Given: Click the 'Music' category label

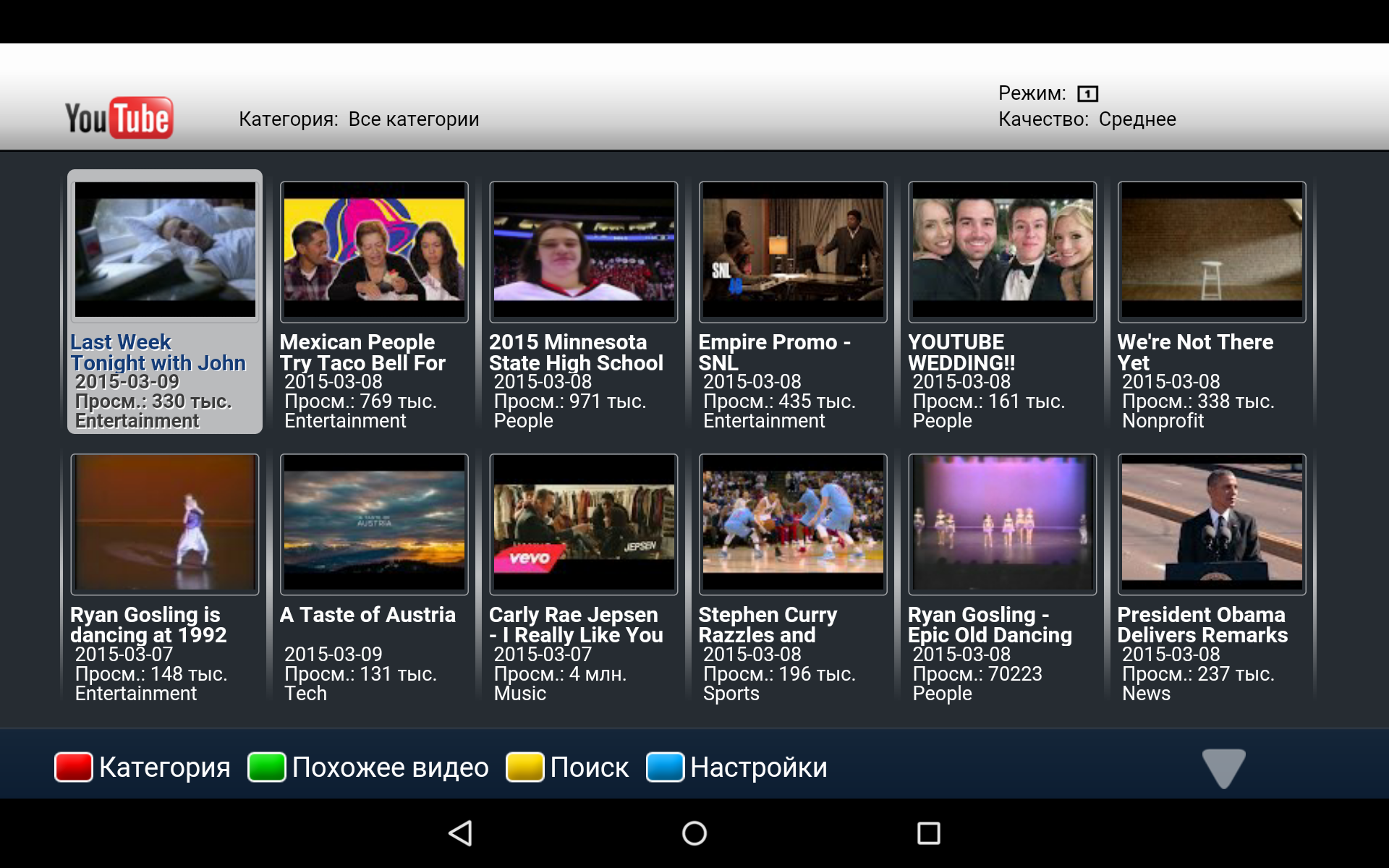Looking at the screenshot, I should click(519, 694).
